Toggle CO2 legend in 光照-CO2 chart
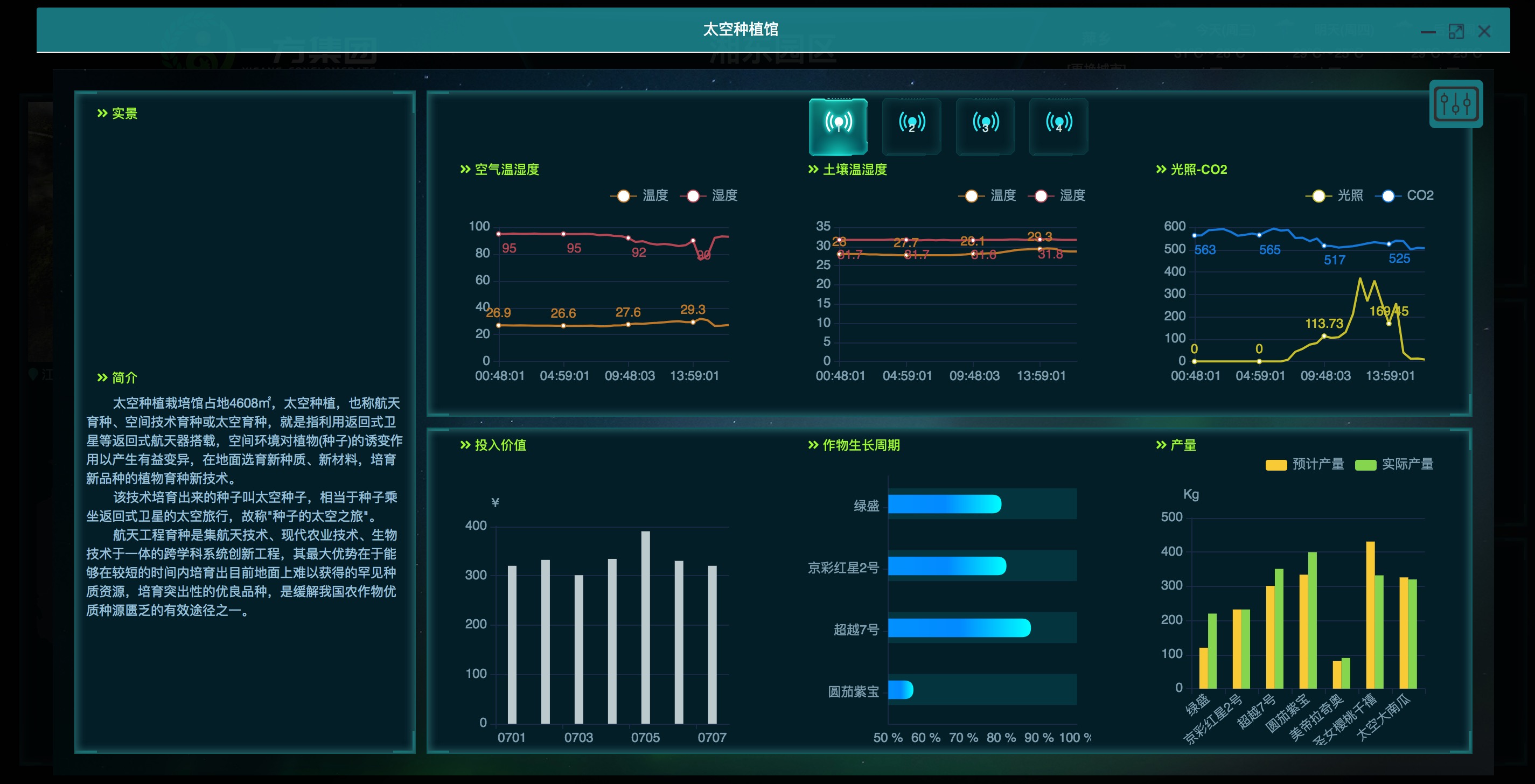 coord(1404,195)
